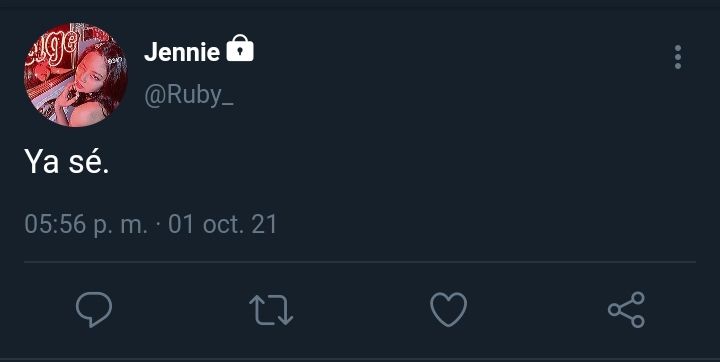Click the divider line below the timestamp

point(360,262)
